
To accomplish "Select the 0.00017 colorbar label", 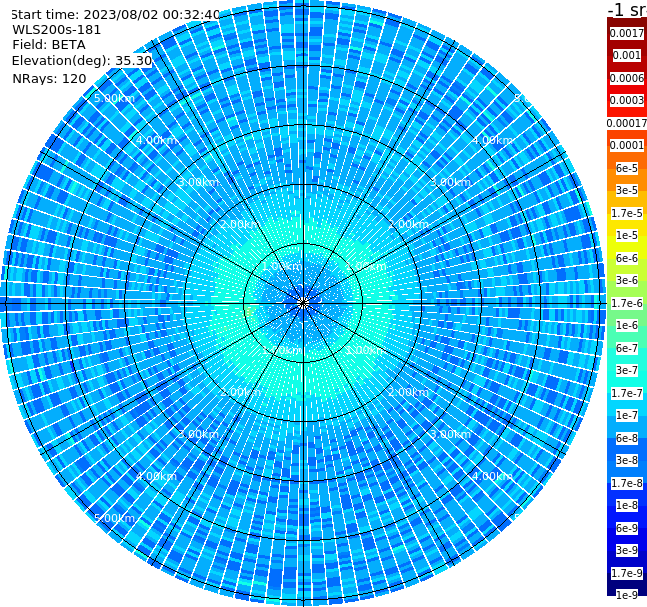I will [627, 123].
